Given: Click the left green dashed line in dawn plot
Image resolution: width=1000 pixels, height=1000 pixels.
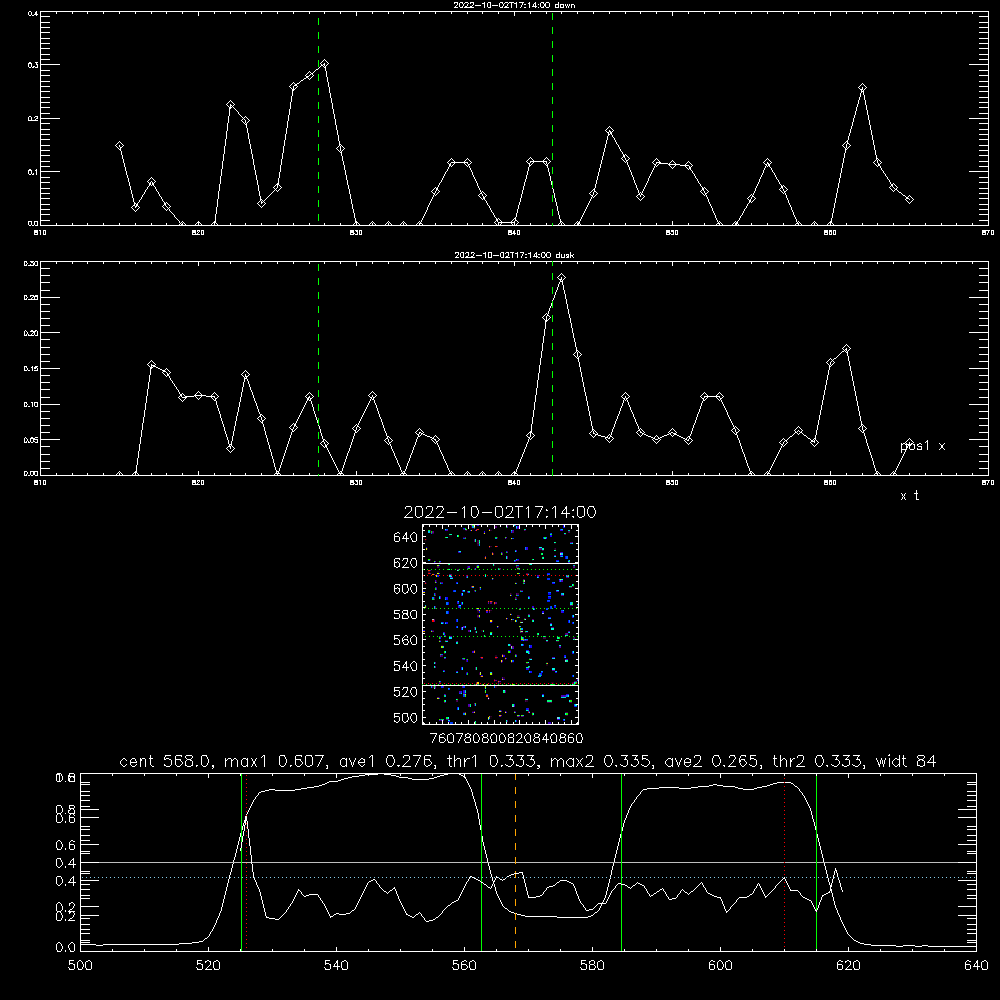Looking at the screenshot, I should (x=318, y=119).
